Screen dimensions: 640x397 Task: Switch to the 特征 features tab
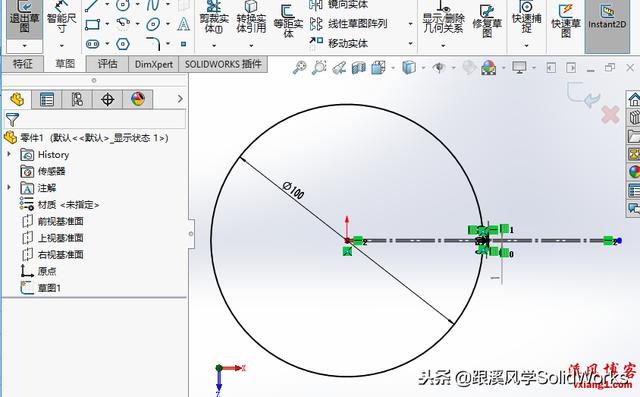click(22, 64)
